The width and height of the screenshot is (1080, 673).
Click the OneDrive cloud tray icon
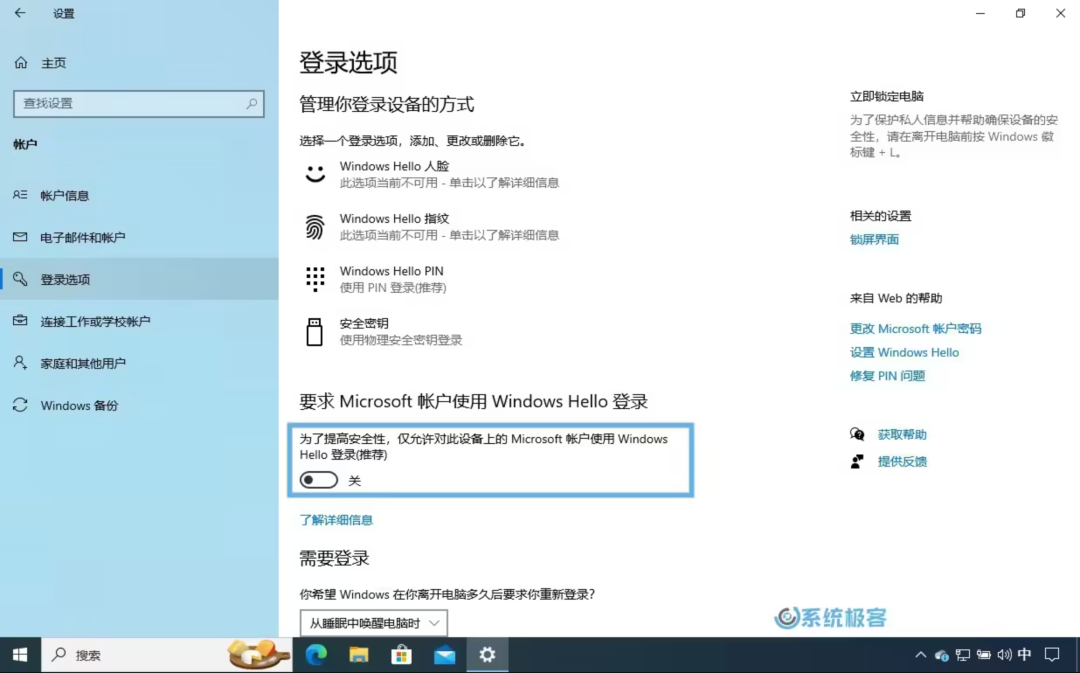[942, 655]
